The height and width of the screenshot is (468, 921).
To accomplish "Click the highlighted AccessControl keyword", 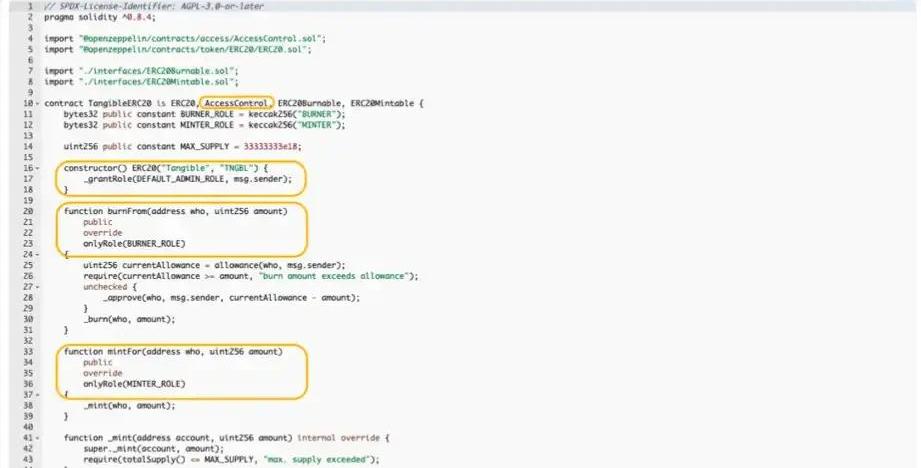I will (x=235, y=103).
